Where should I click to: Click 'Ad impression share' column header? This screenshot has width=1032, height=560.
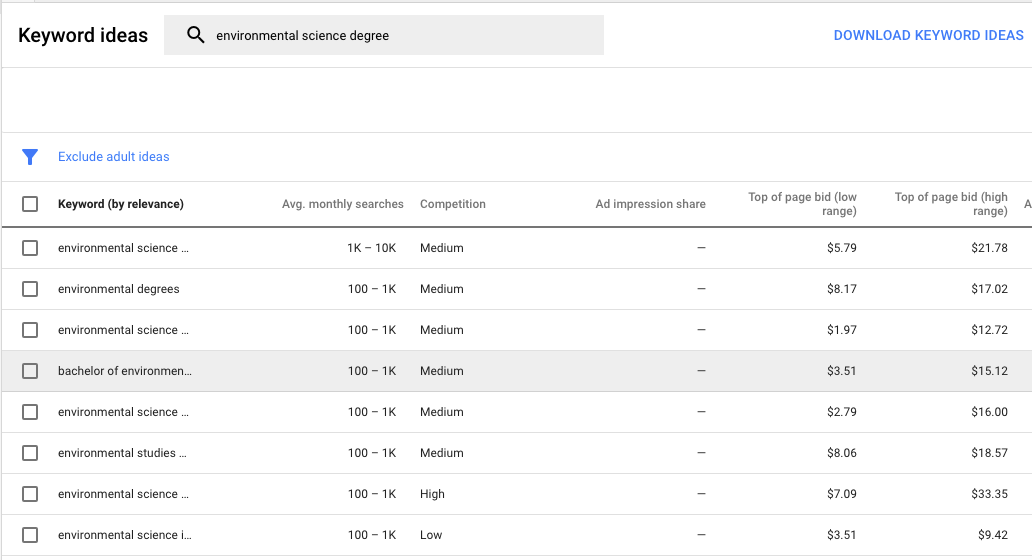tap(650, 204)
